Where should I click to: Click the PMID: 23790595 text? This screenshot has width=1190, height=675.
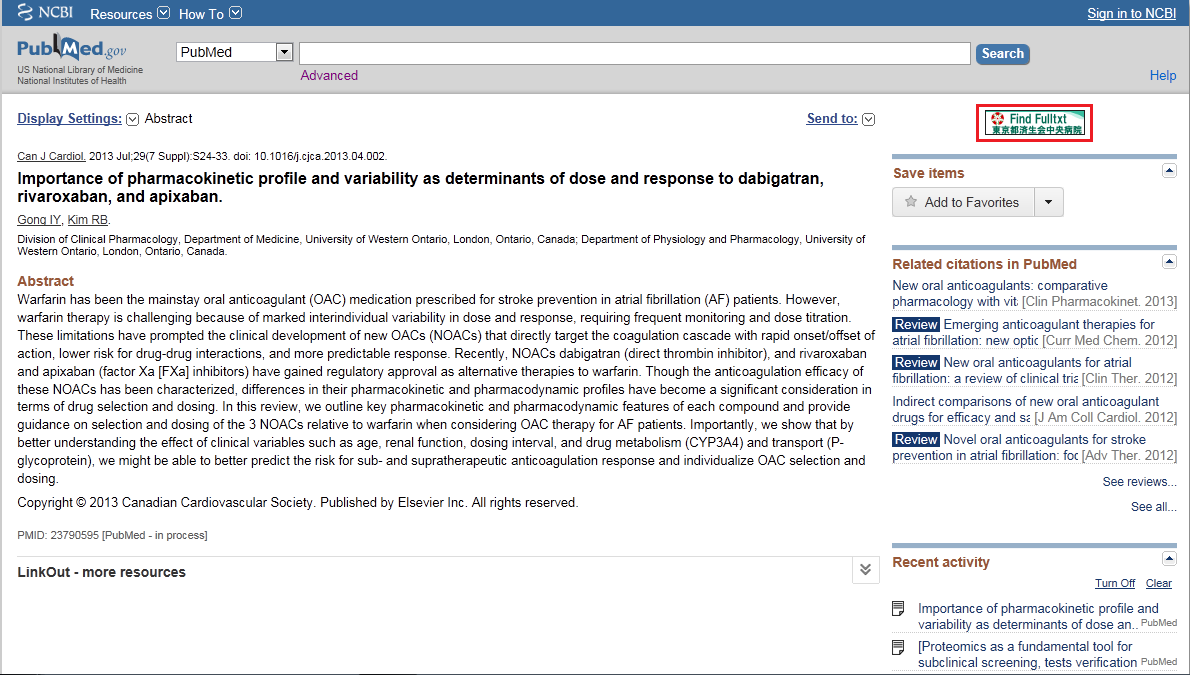coord(58,535)
